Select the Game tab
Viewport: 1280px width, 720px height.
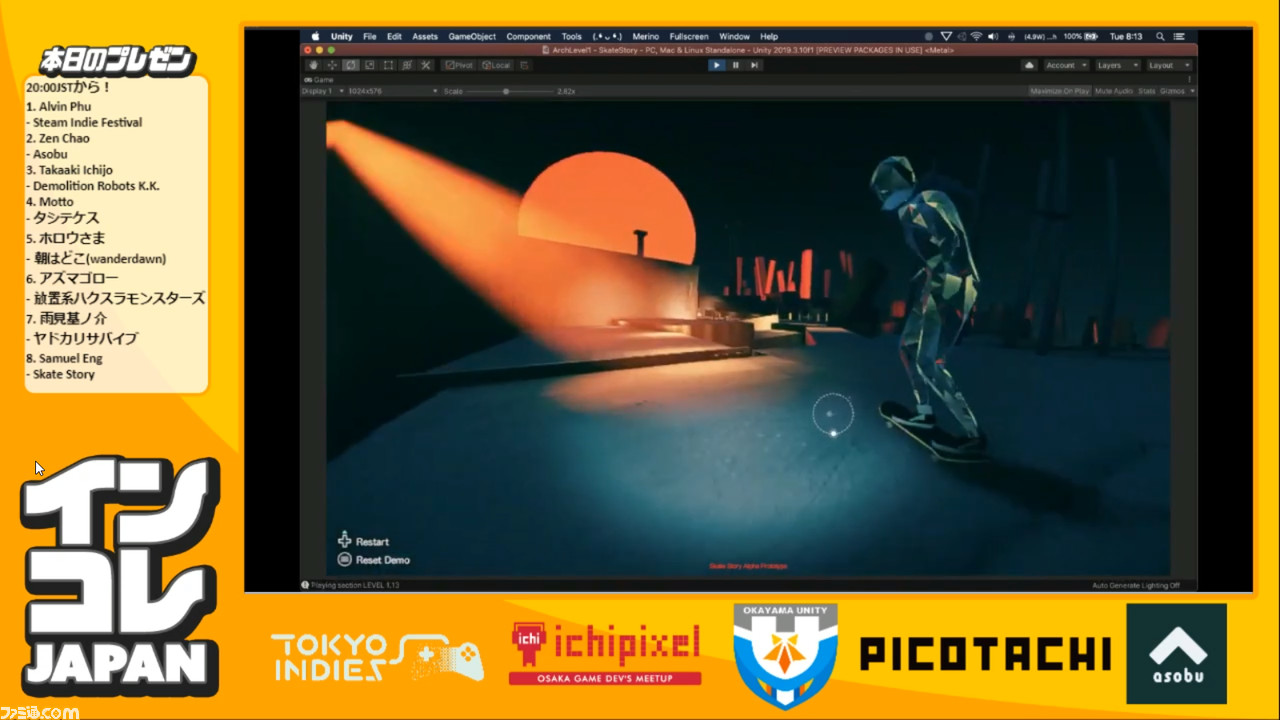click(320, 79)
